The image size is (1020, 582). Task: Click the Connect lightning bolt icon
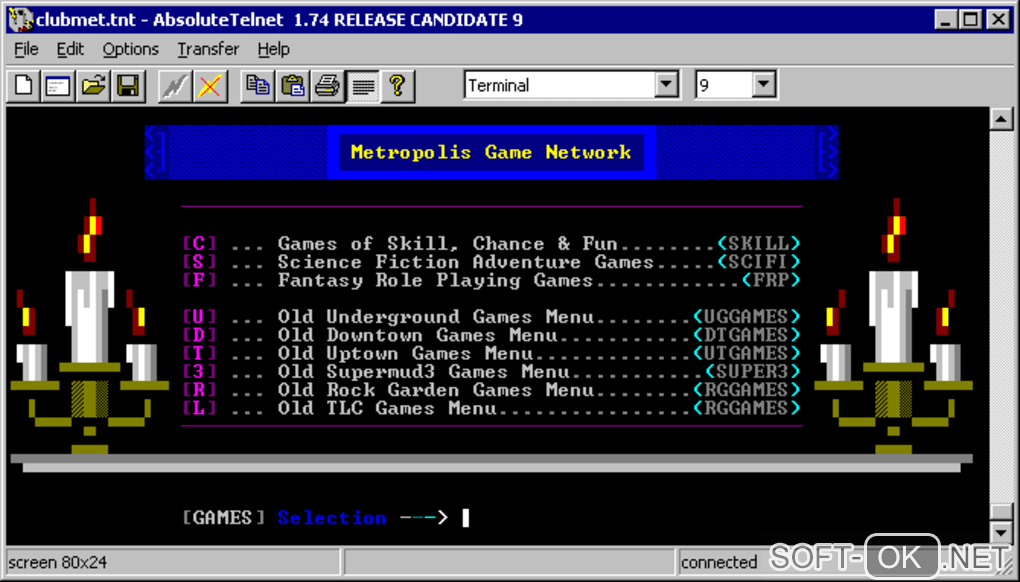(175, 85)
